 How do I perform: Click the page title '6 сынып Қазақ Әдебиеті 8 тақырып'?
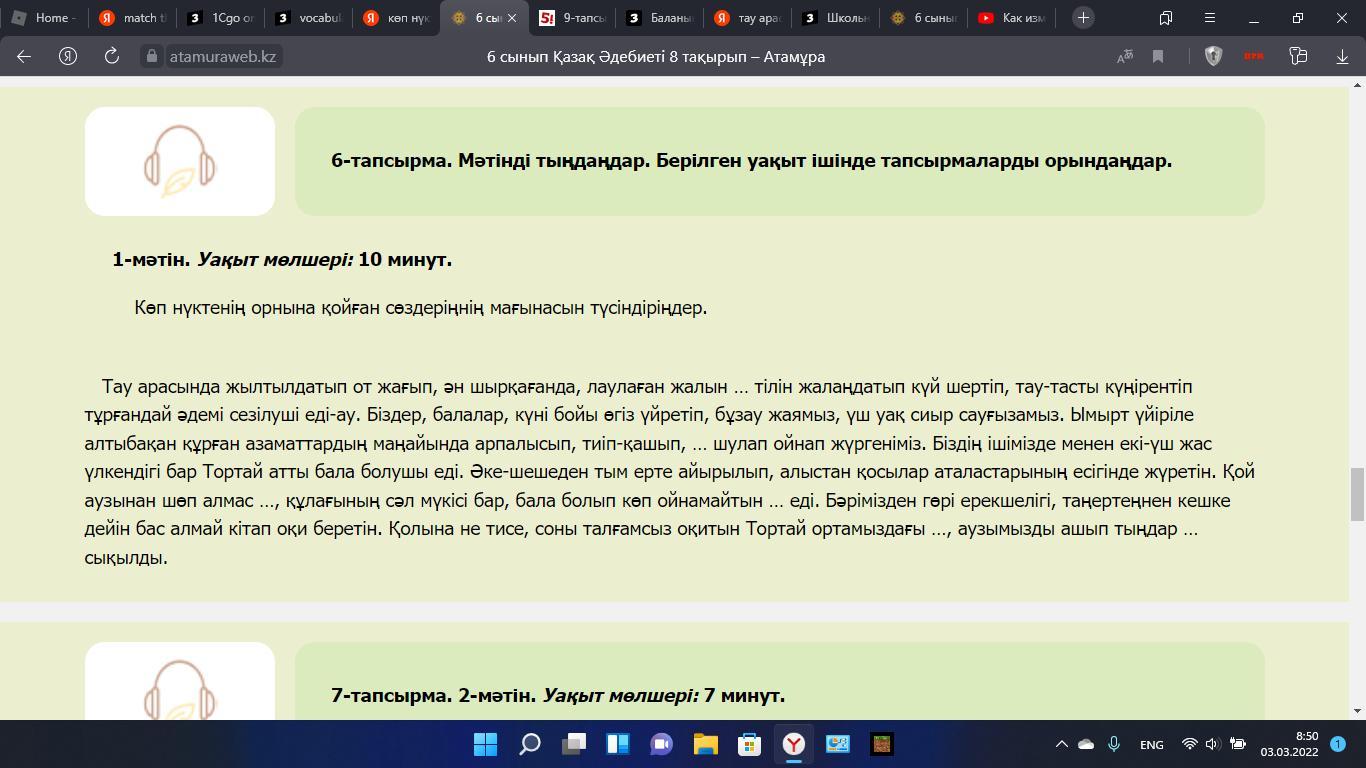tap(656, 56)
